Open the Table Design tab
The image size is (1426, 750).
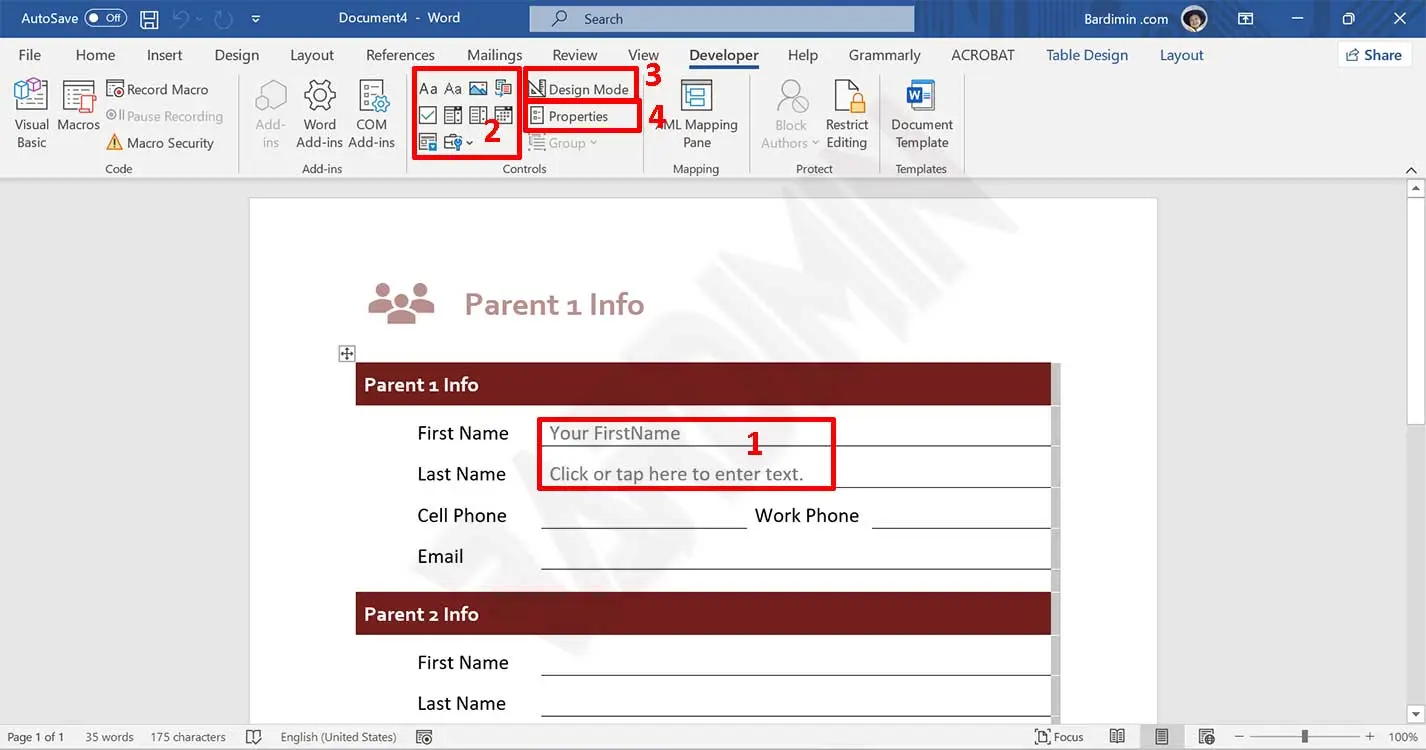1086,55
